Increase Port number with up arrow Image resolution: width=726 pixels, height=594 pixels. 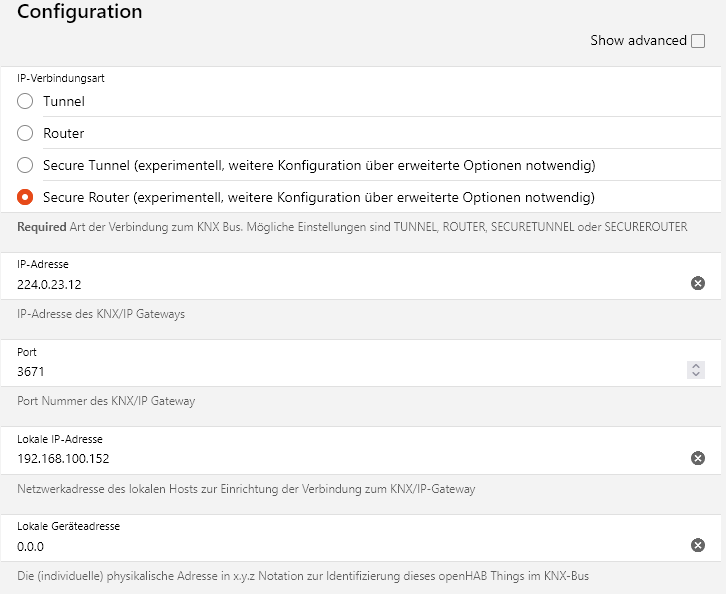coord(696,367)
